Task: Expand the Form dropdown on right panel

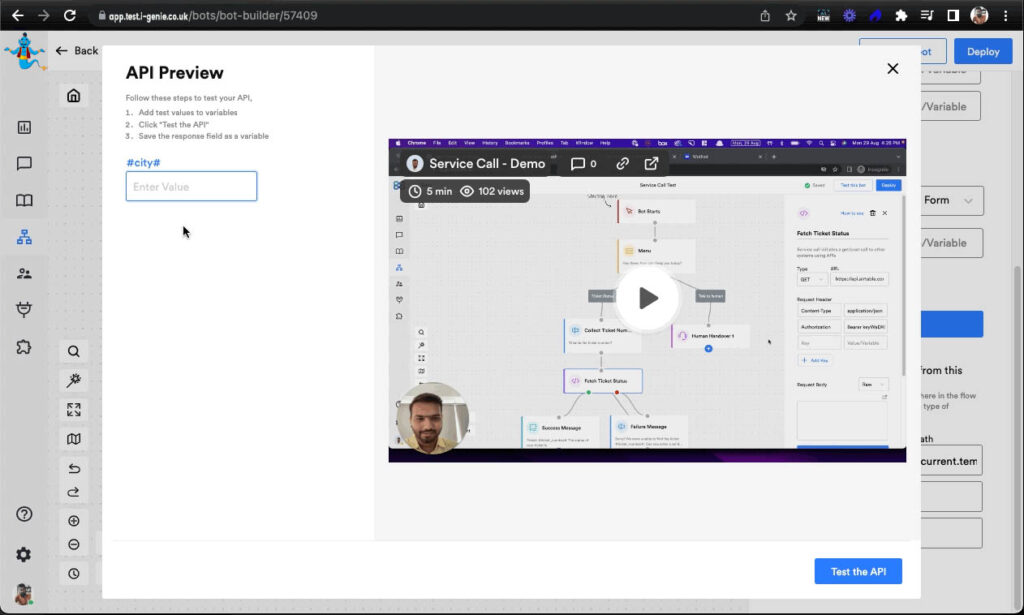Action: 946,200
